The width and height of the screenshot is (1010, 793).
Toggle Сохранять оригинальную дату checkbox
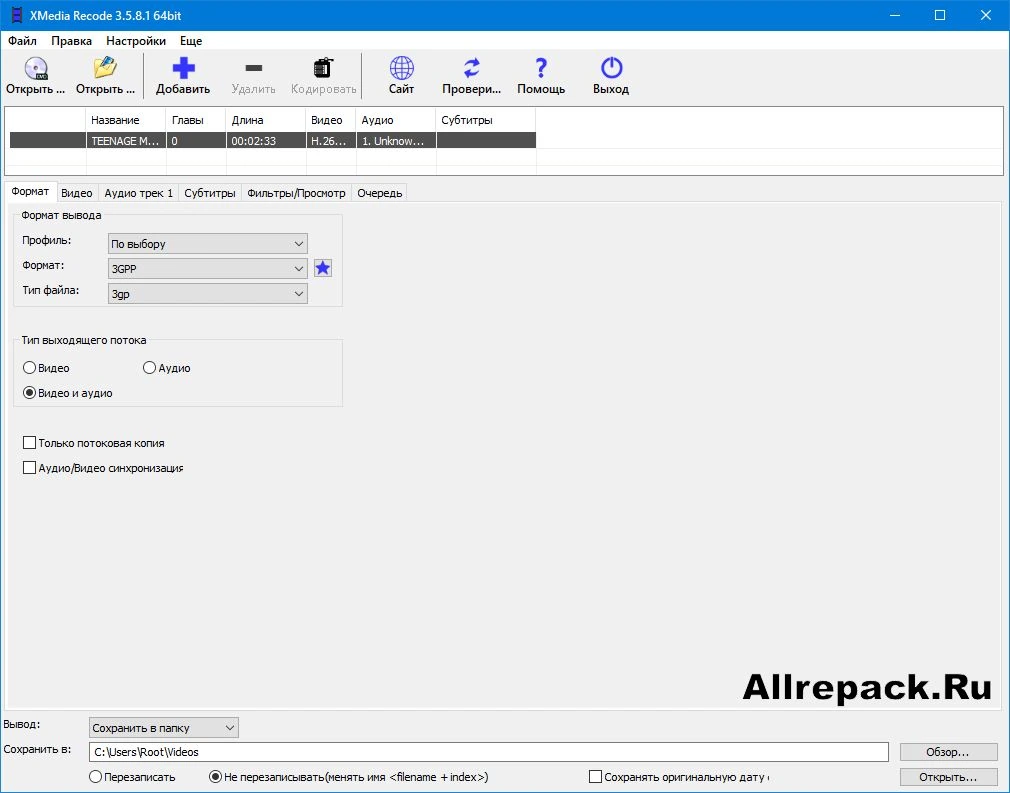pos(595,777)
